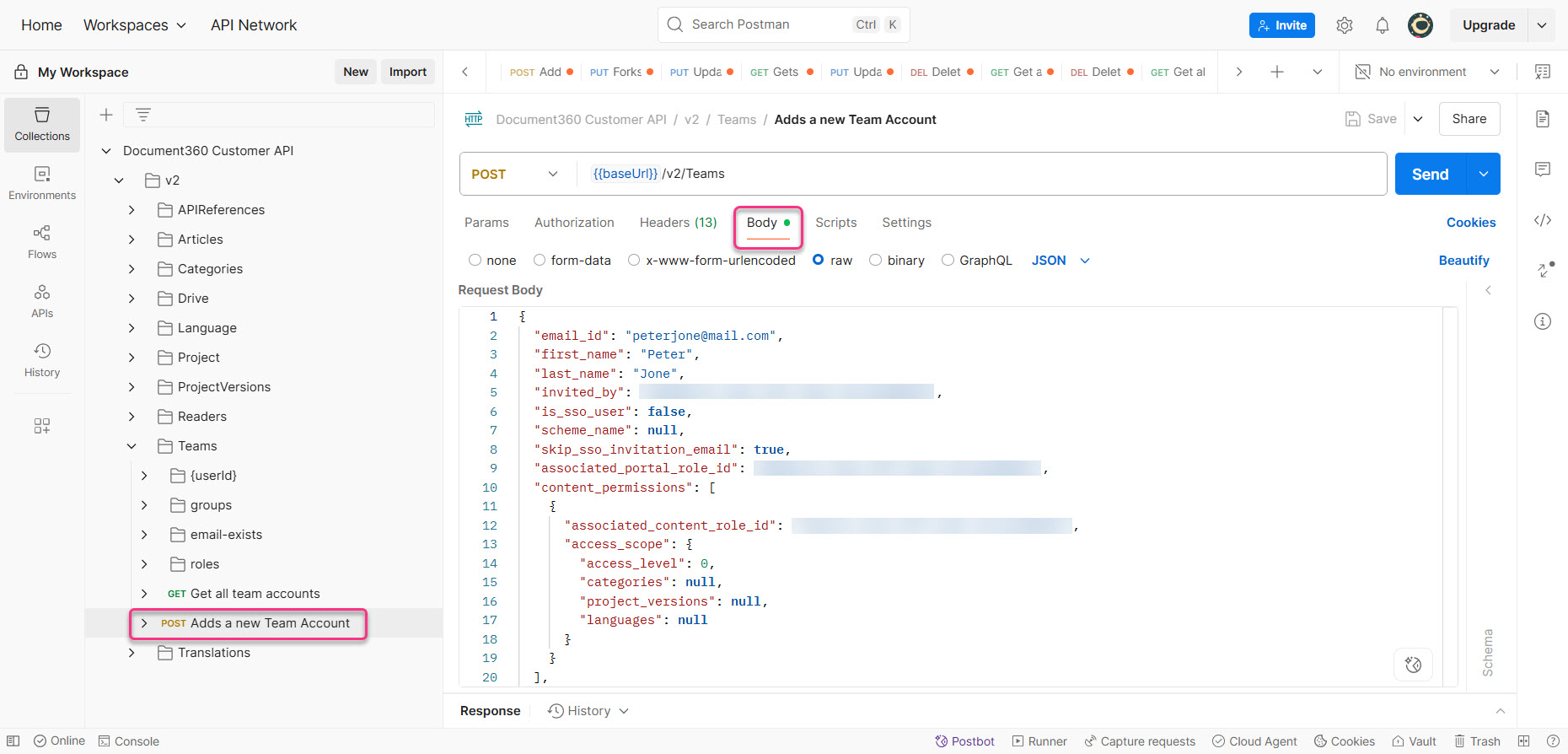Image resolution: width=1568 pixels, height=754 pixels.
Task: Open the Runner in status bar
Action: click(x=1039, y=741)
